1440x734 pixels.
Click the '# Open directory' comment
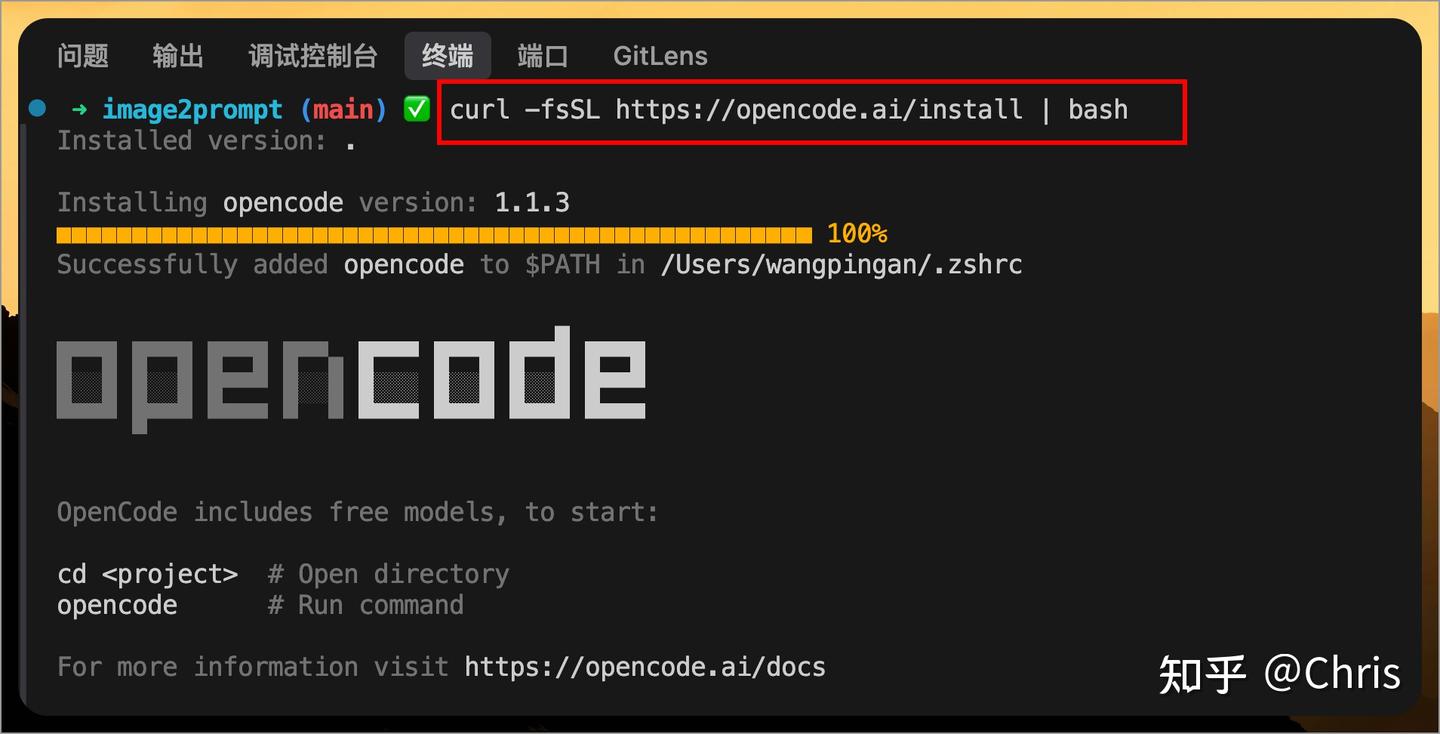point(388,574)
